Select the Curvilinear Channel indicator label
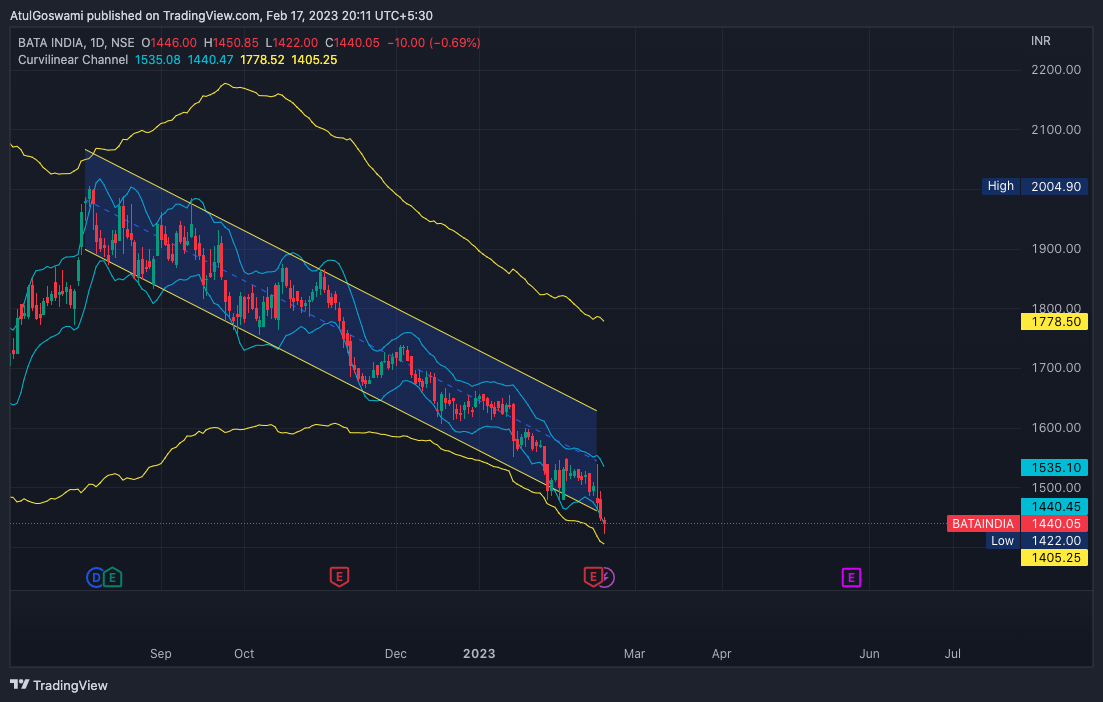 point(73,60)
